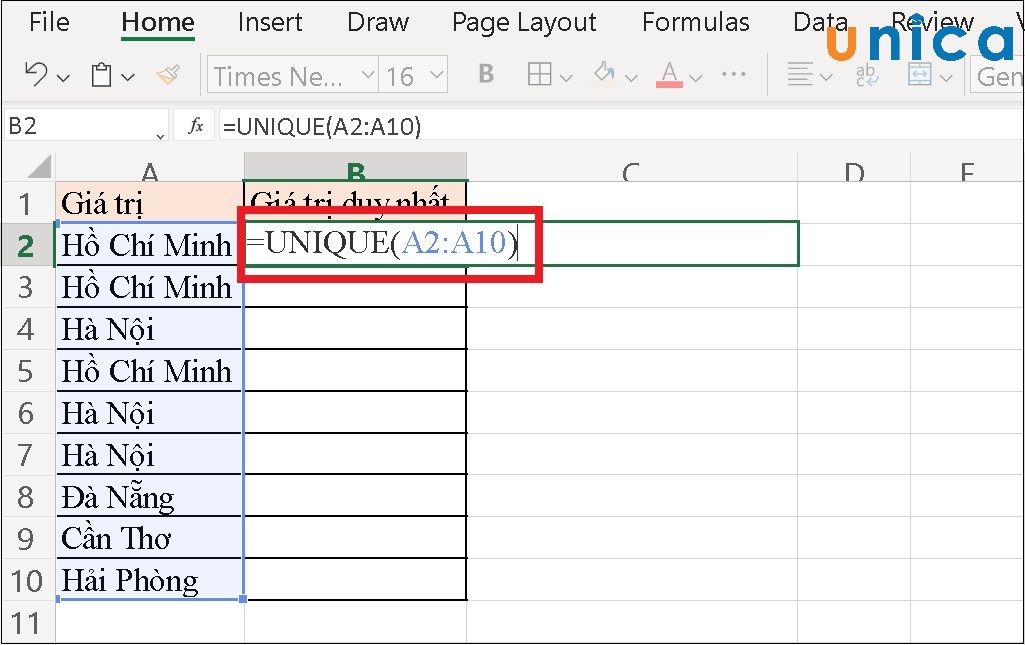Select row 6 header
1025x645 pixels.
pyautogui.click(x=27, y=413)
